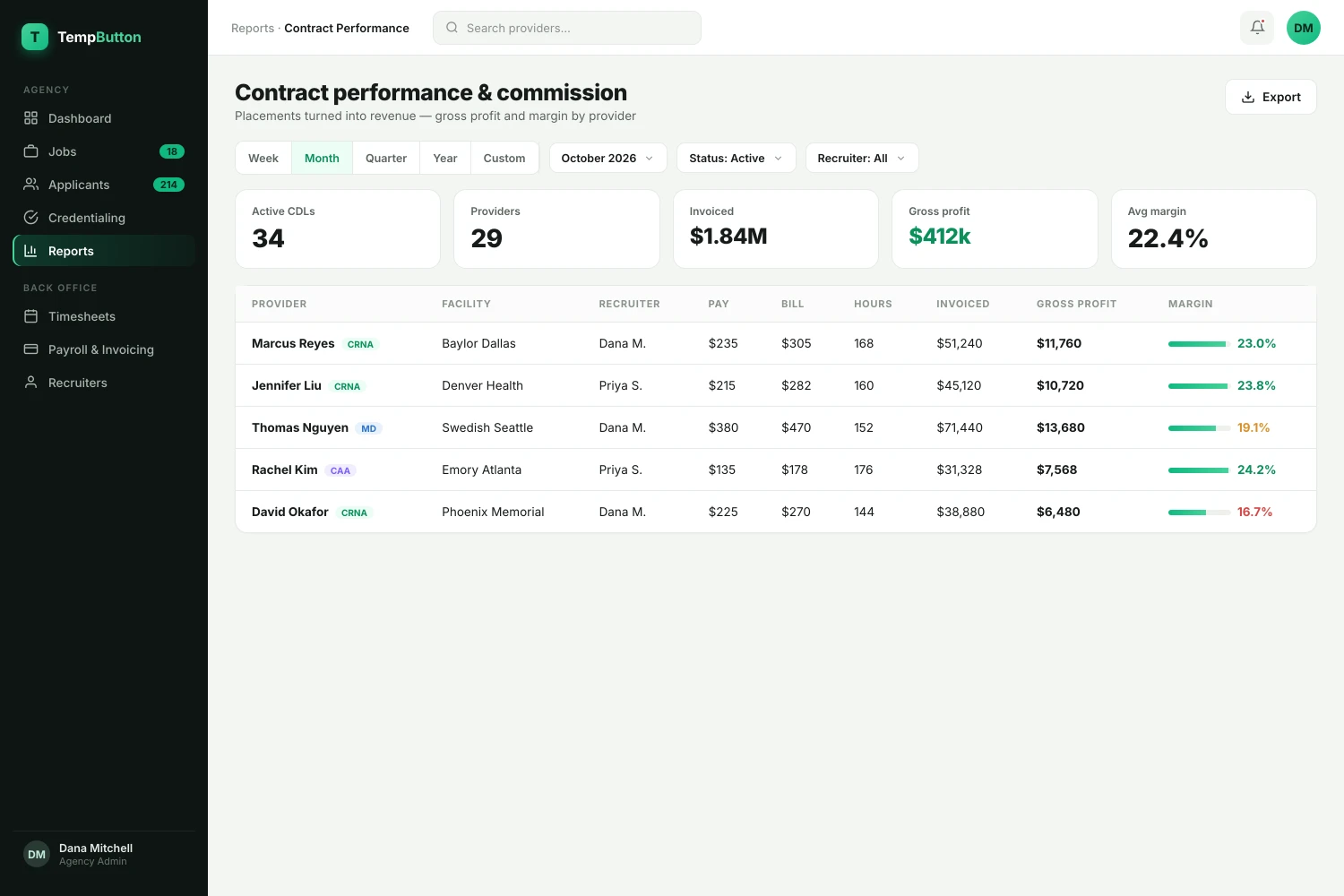Click the TempButton logo icon
Screen dimensions: 1344x896
[35, 37]
